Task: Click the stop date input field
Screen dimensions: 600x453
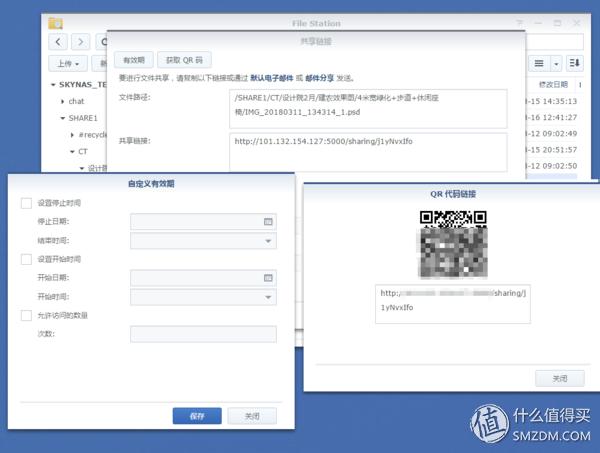Action: [203, 222]
